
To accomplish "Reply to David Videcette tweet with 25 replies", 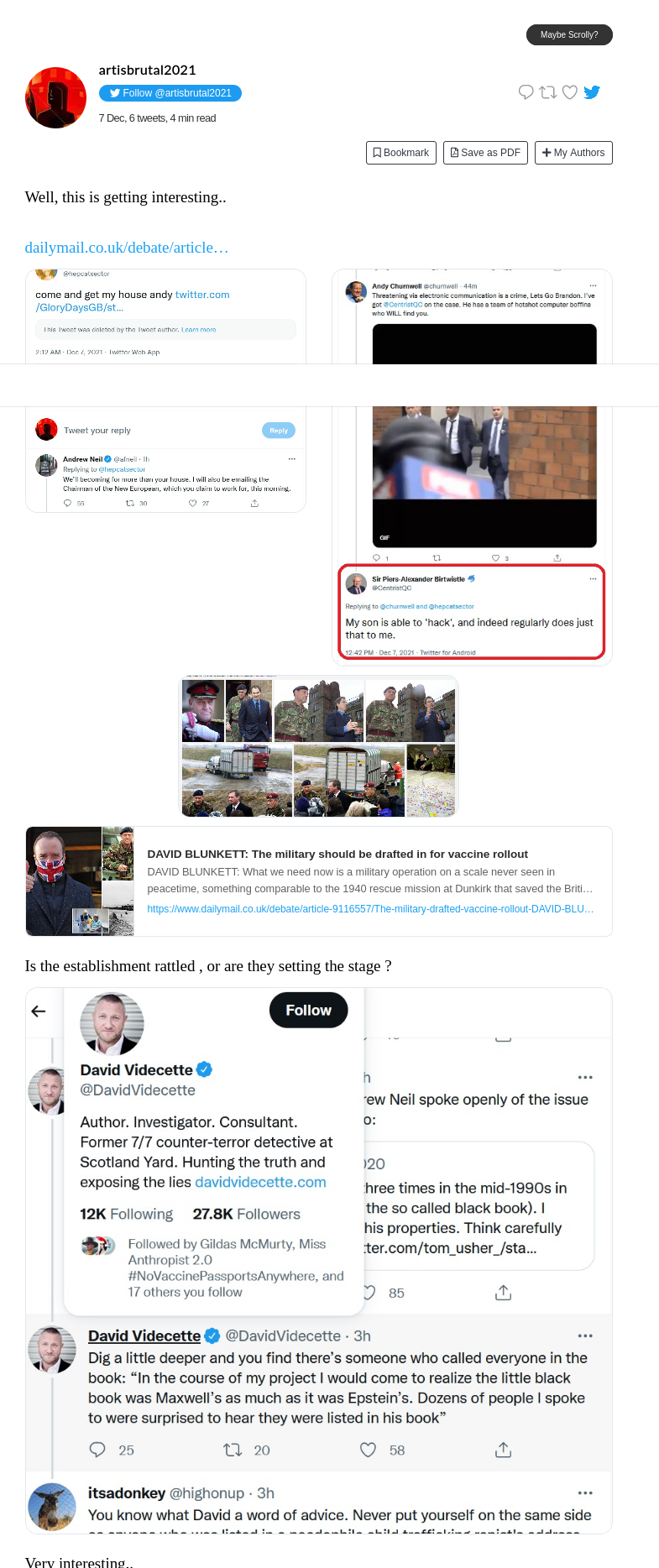I will pyautogui.click(x=97, y=1450).
